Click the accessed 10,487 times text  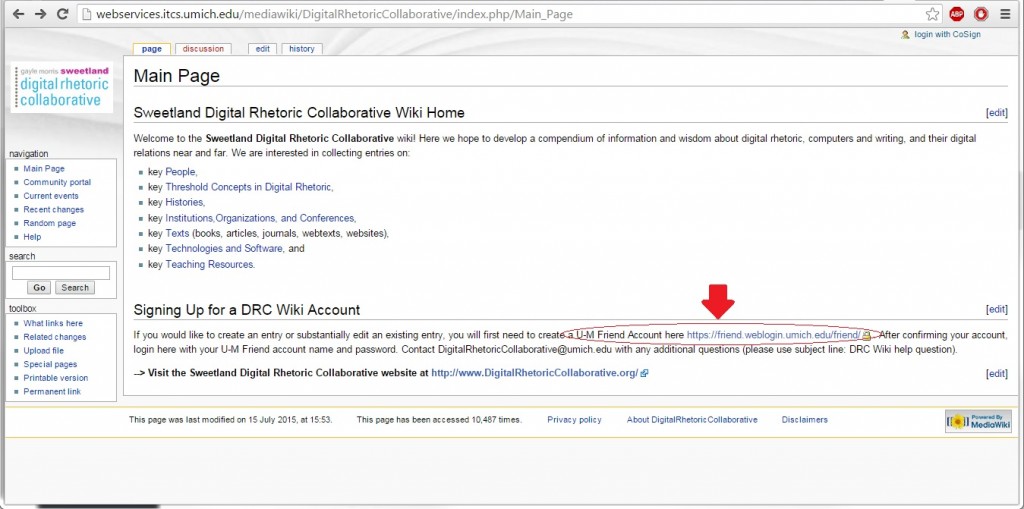439,420
